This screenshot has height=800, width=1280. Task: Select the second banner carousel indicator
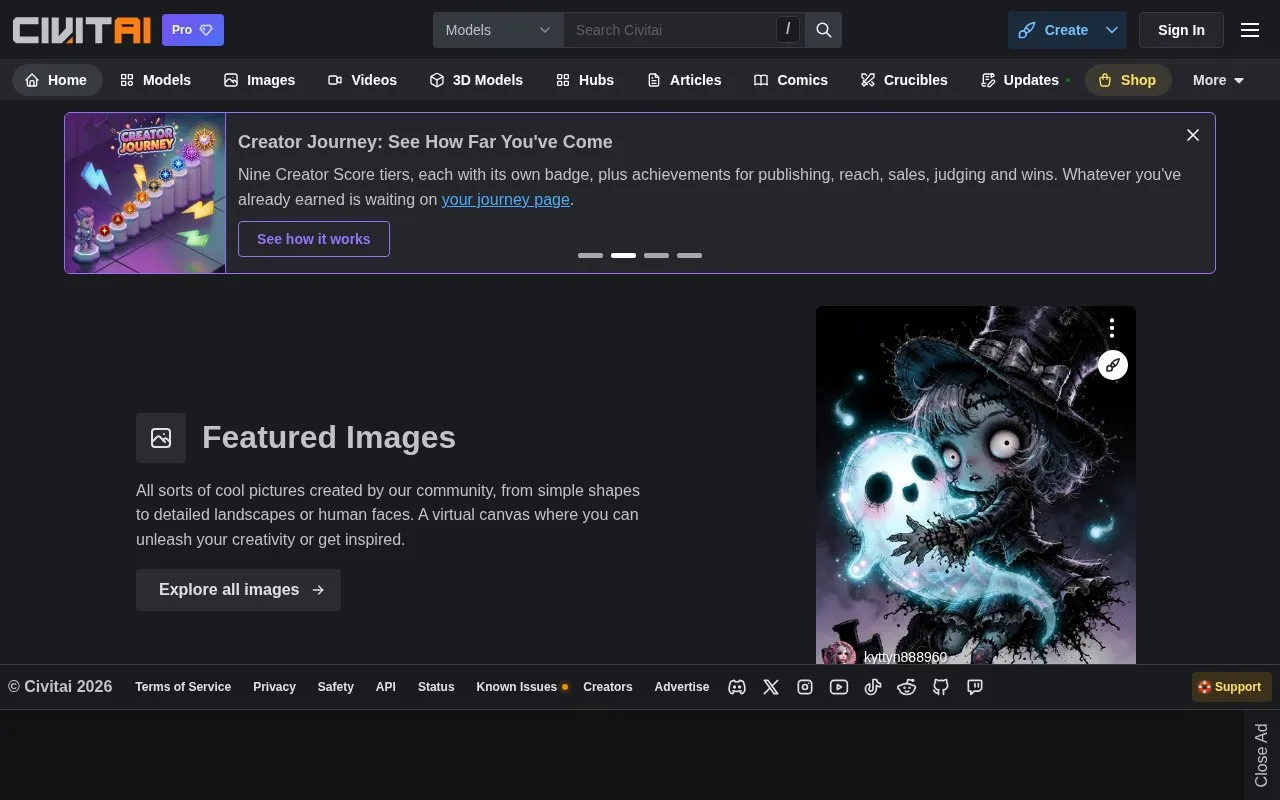623,255
